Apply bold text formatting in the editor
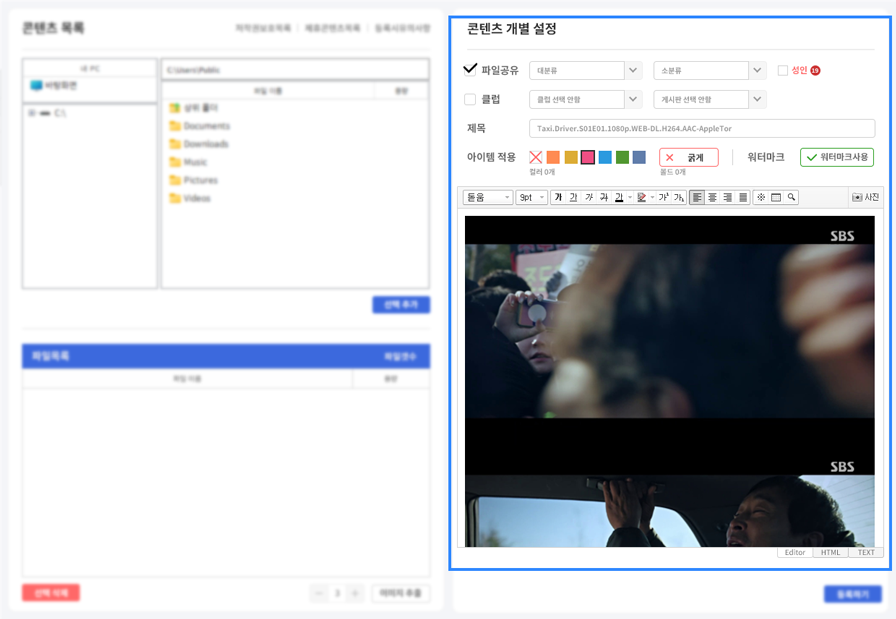 (560, 197)
